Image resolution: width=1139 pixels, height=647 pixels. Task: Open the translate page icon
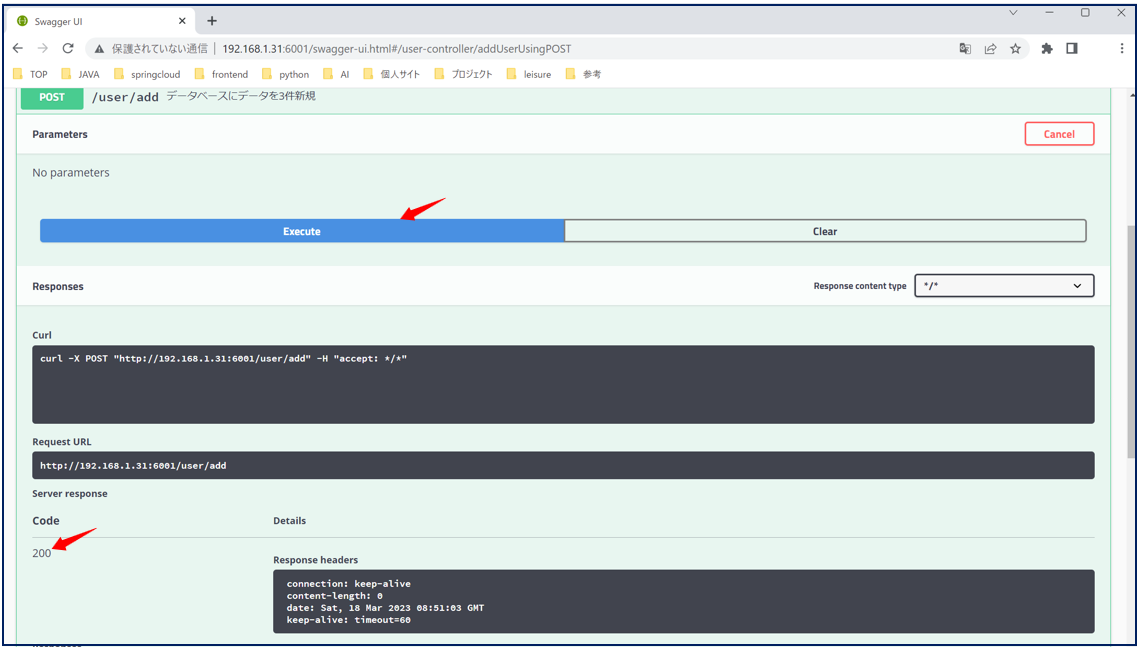(x=965, y=49)
